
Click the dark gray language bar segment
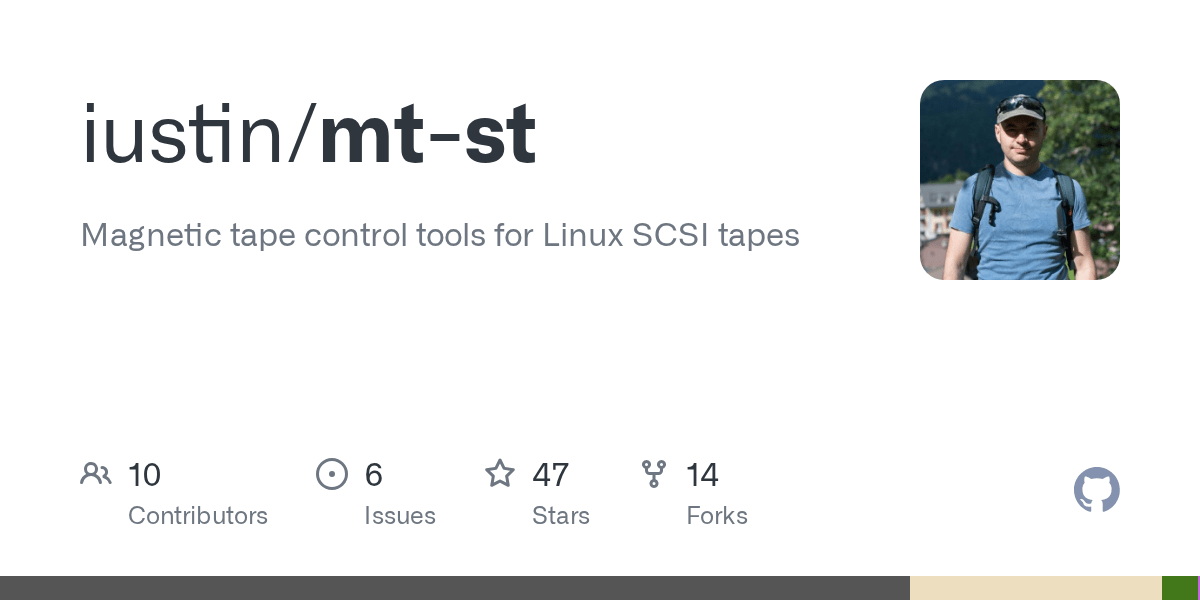(x=455, y=588)
